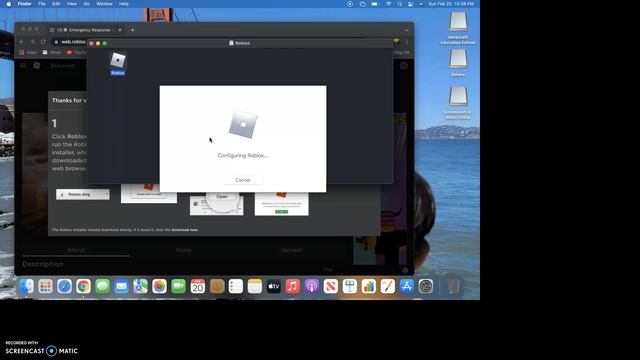Open the yellow Notes app in the Dock
This screenshot has width=640, height=360.
click(x=255, y=287)
